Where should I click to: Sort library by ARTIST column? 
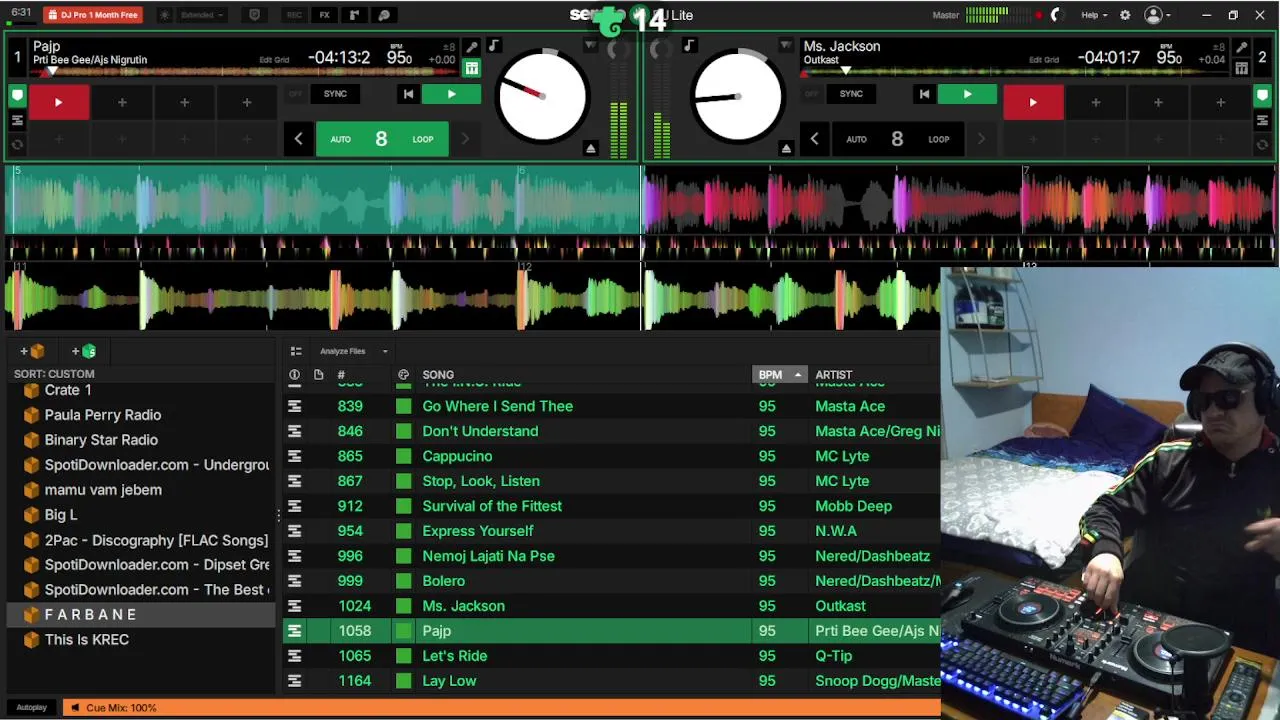coord(833,374)
